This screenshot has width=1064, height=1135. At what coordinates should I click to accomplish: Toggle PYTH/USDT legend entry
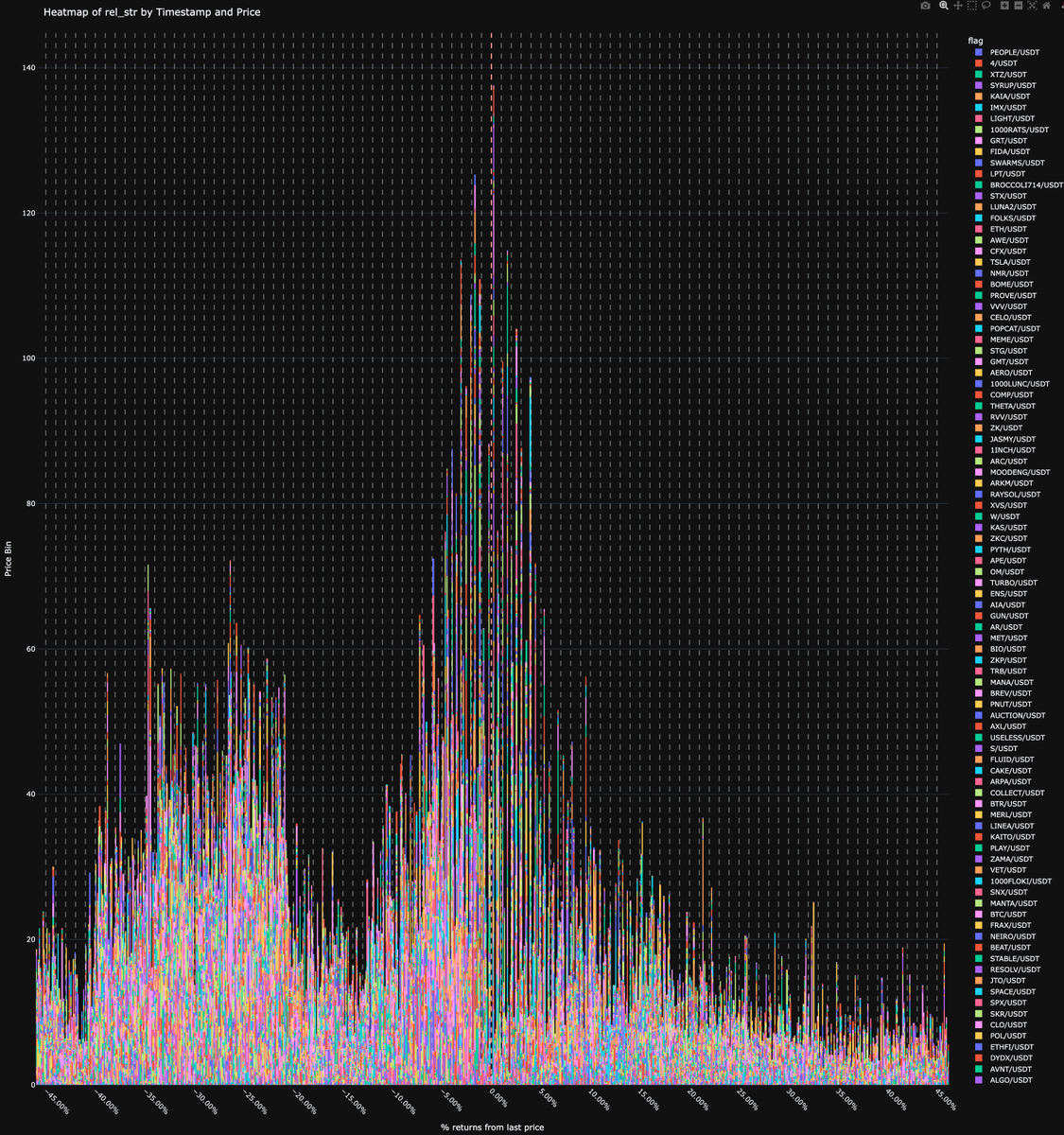[1003, 550]
